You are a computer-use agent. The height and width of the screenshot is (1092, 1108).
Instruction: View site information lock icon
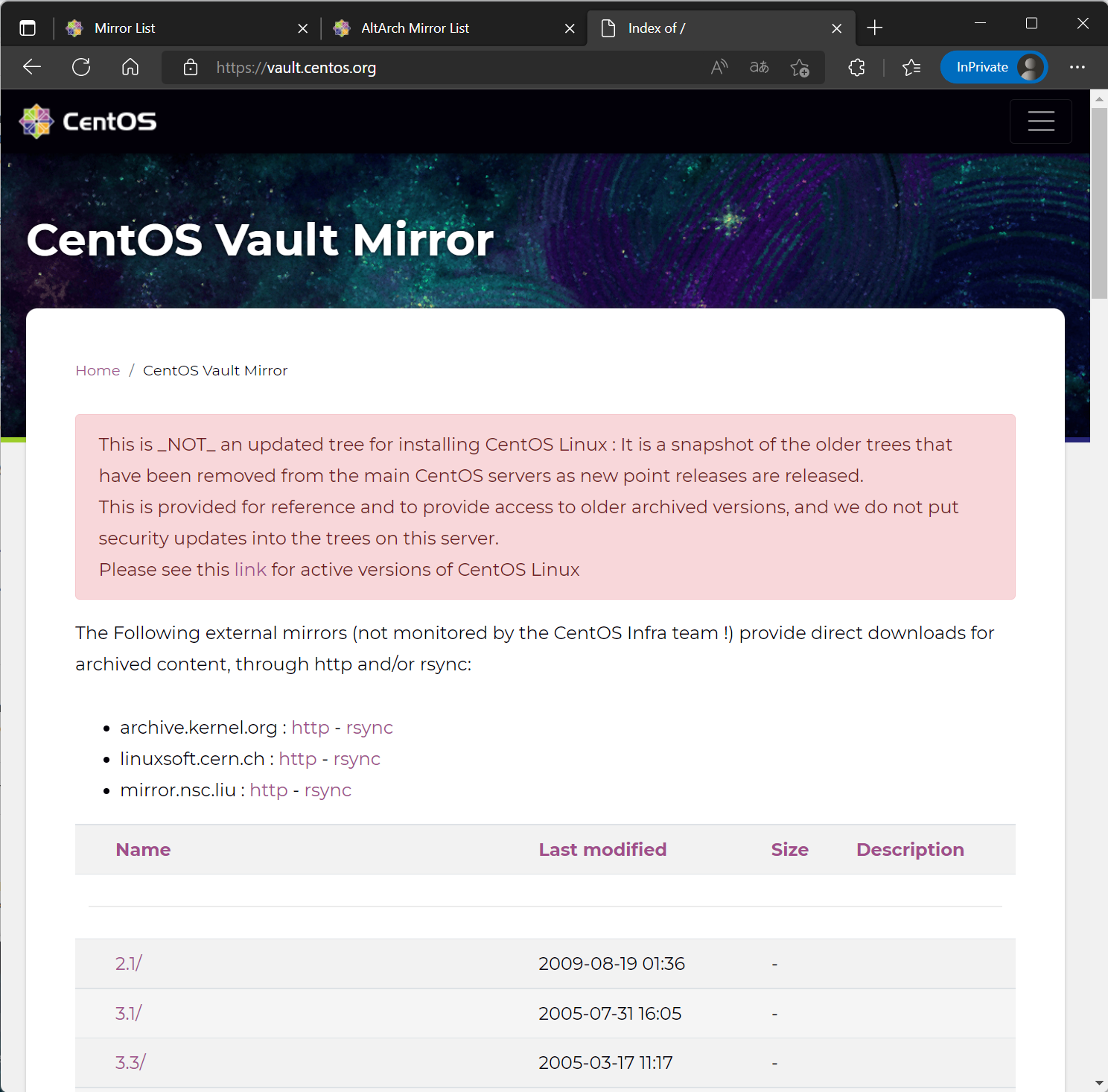(191, 67)
